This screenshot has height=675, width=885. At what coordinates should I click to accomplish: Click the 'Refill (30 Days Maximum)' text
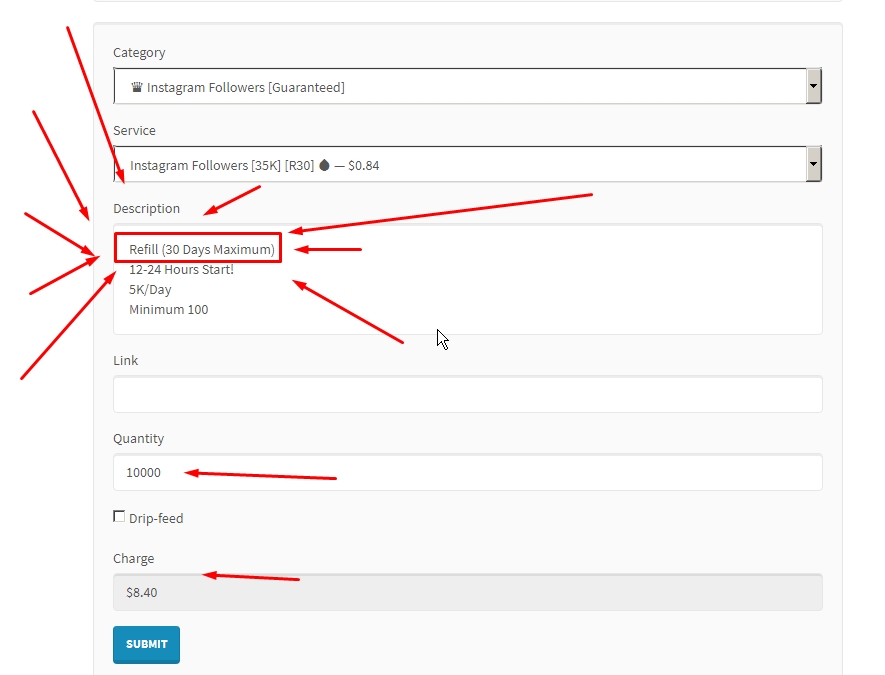201,249
